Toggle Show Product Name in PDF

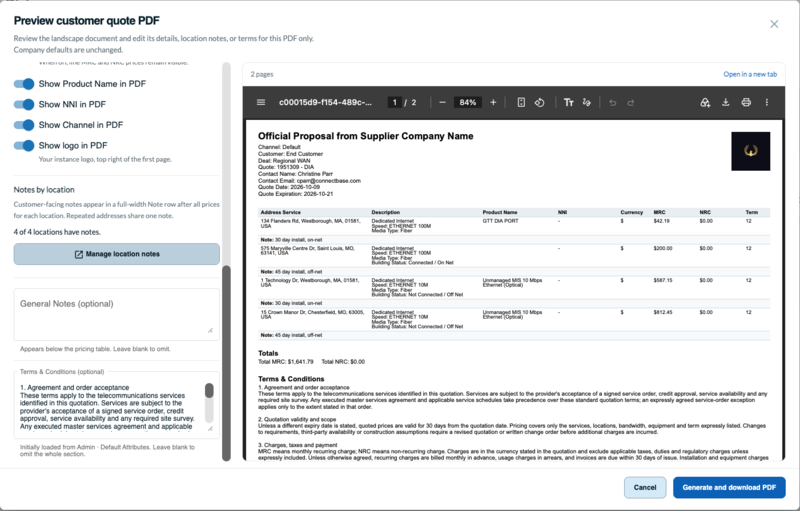point(24,84)
